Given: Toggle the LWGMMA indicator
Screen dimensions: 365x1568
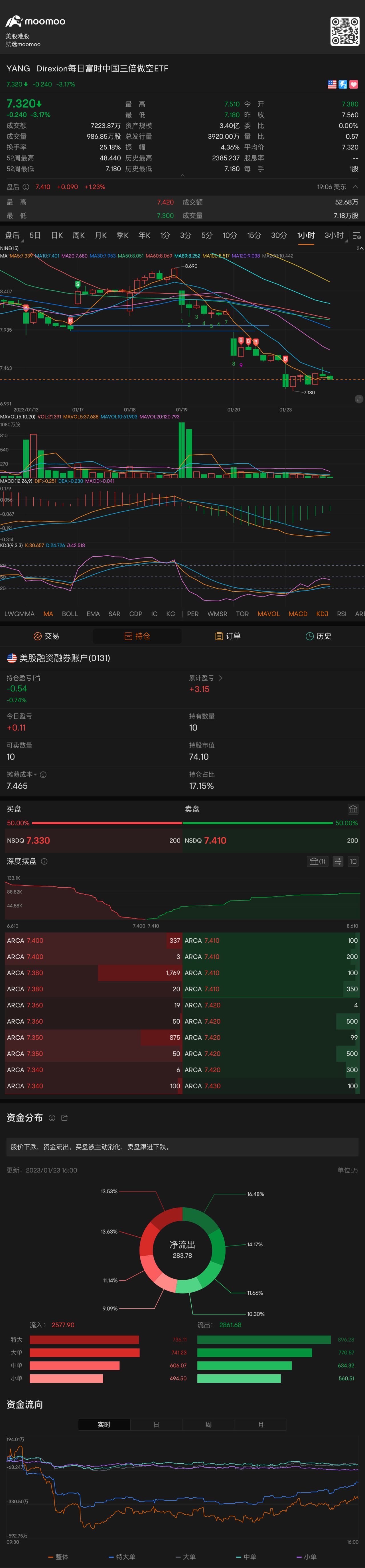Looking at the screenshot, I should (19, 614).
